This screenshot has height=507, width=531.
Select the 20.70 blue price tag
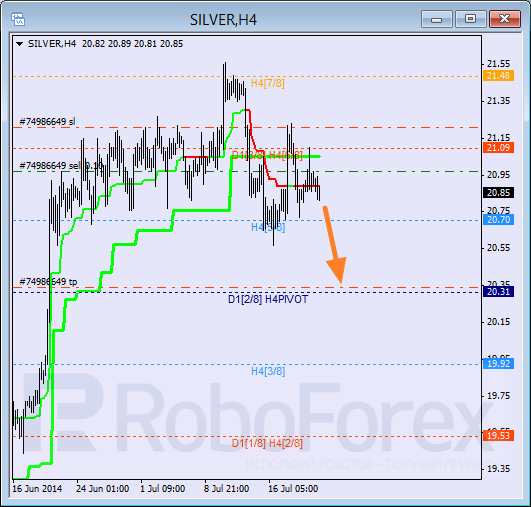click(x=498, y=220)
